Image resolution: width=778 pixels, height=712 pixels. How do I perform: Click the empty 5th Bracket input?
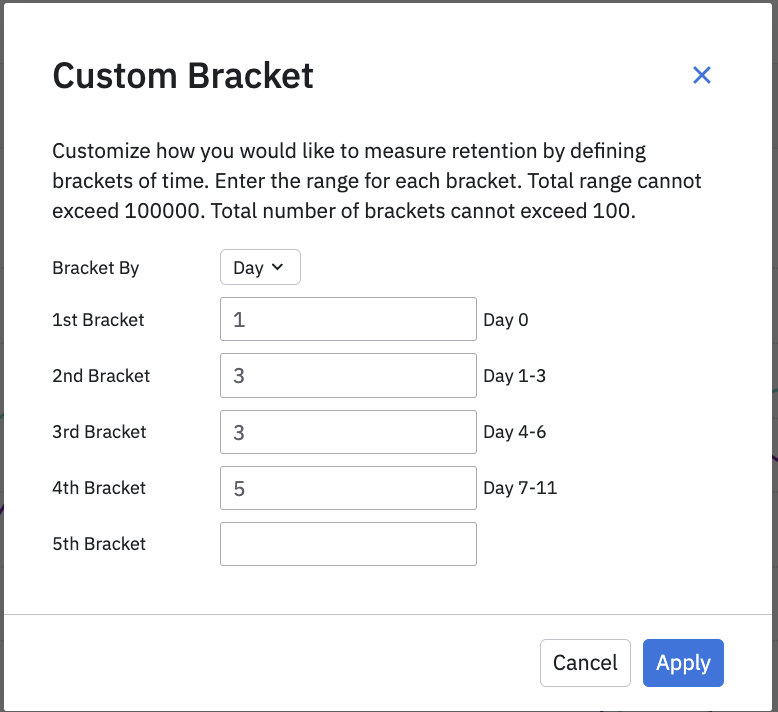pos(348,544)
